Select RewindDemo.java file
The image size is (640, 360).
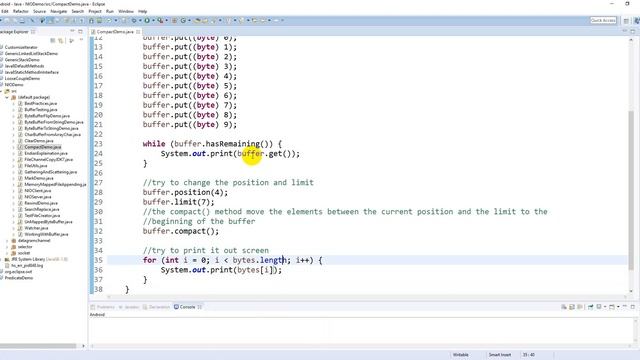tap(41, 203)
